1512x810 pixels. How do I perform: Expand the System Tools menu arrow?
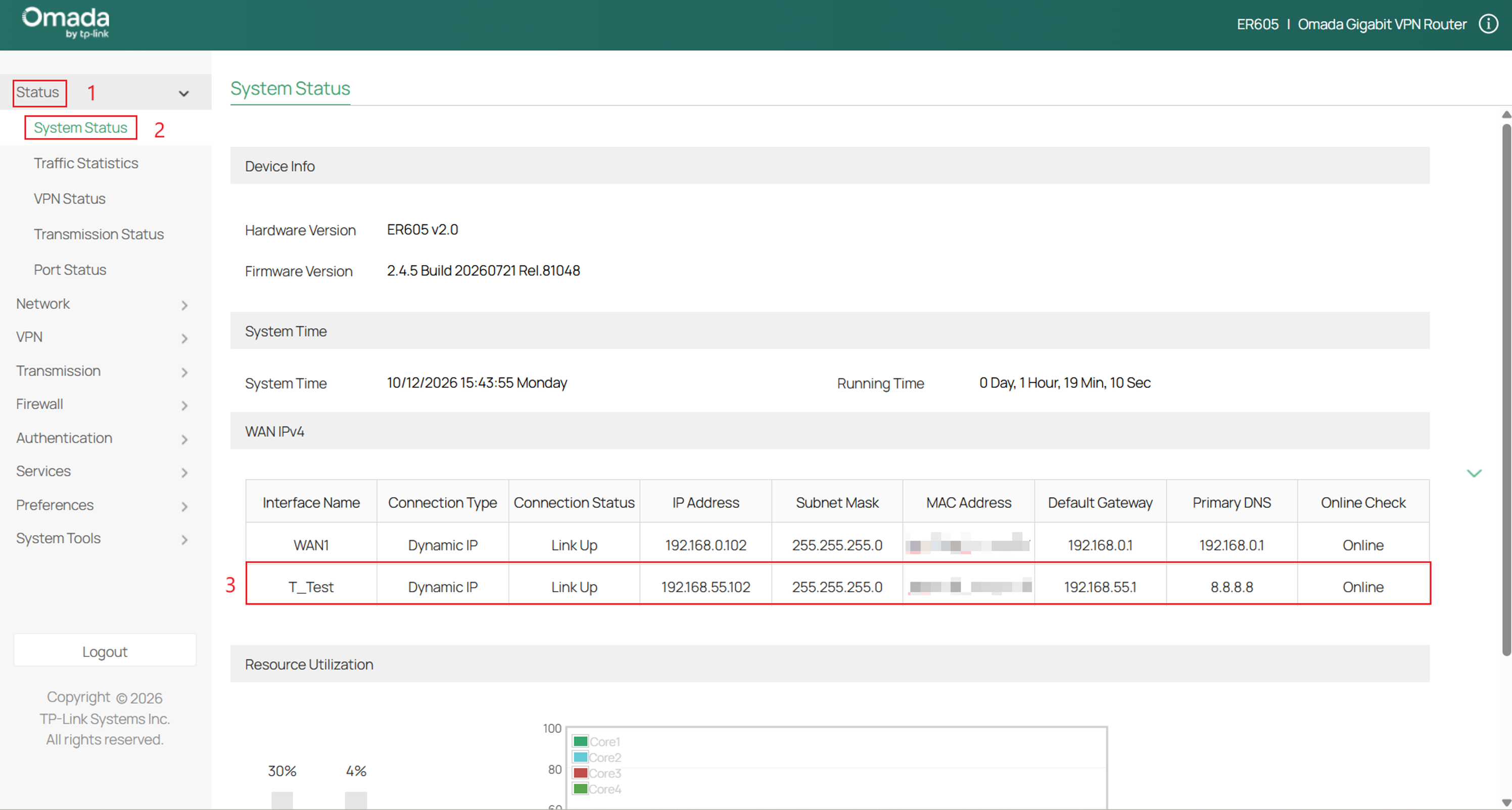pyautogui.click(x=184, y=540)
